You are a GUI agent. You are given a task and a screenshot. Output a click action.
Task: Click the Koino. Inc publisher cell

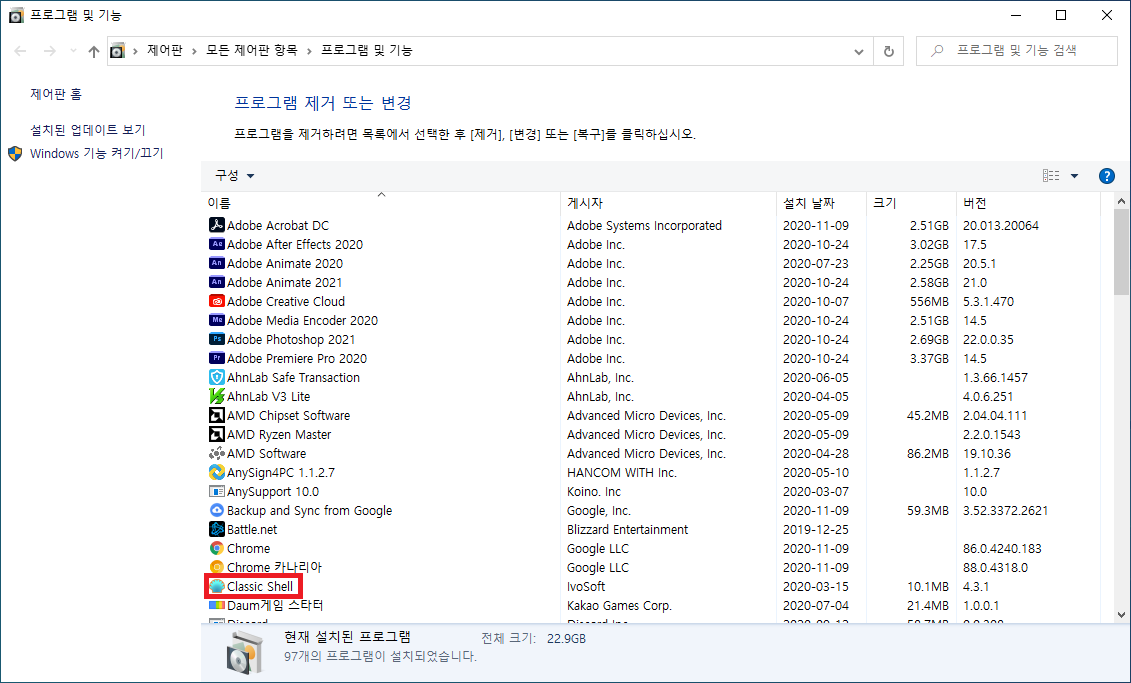(x=594, y=491)
